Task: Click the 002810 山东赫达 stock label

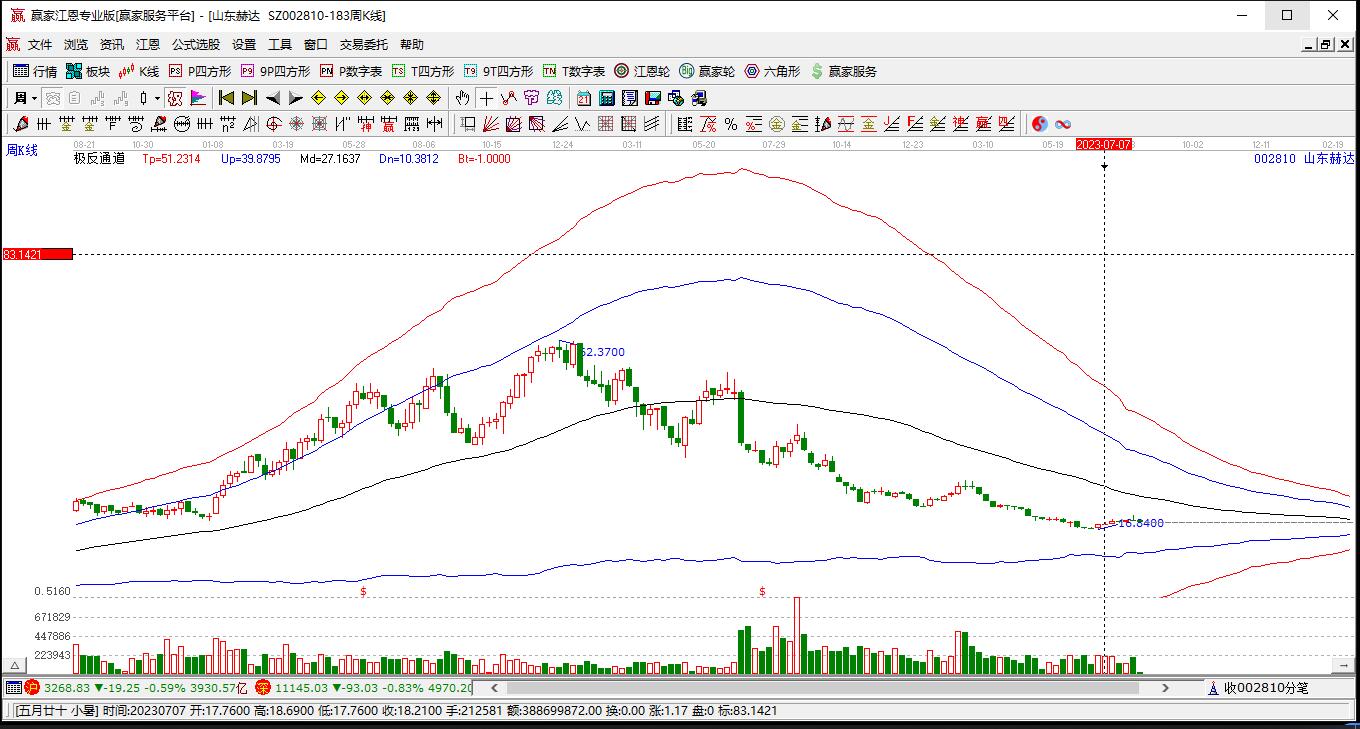Action: click(1304, 158)
